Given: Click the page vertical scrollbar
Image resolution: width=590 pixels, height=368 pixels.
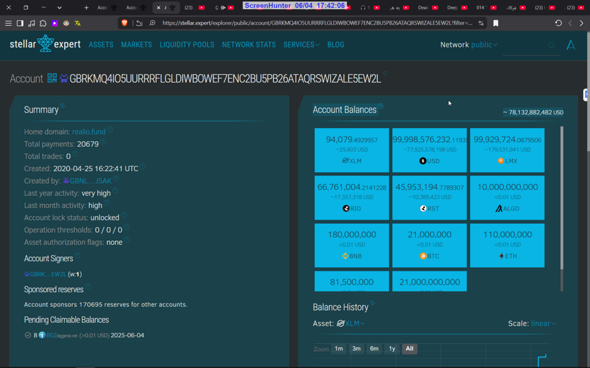Looking at the screenshot, I should click(588, 90).
